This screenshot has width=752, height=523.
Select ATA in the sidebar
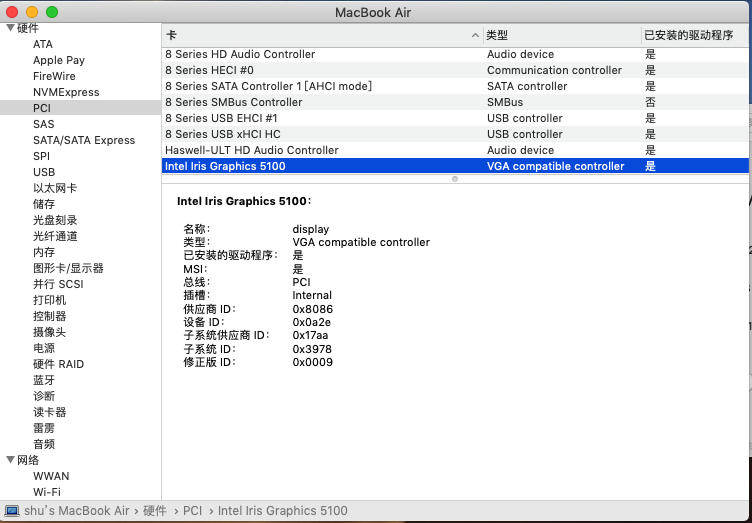pos(43,44)
